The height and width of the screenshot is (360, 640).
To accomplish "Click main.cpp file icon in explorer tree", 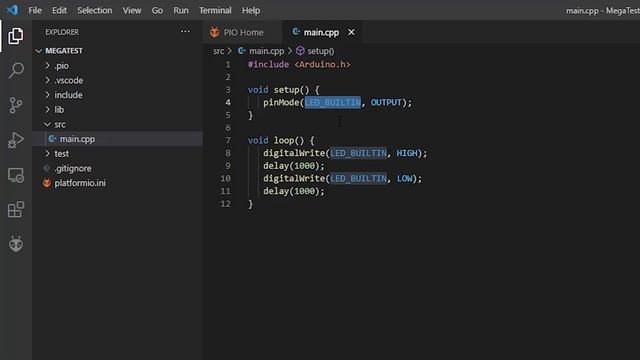I will [x=52, y=139].
